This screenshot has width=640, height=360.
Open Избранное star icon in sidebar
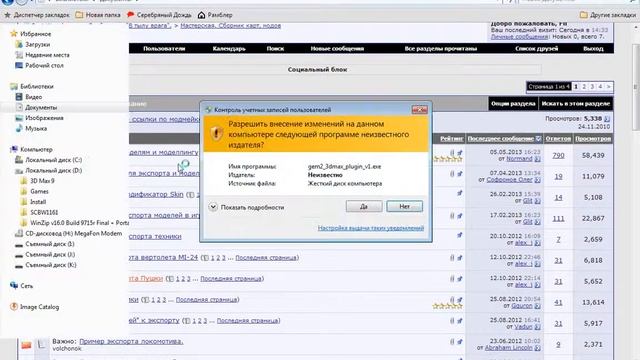[x=14, y=34]
